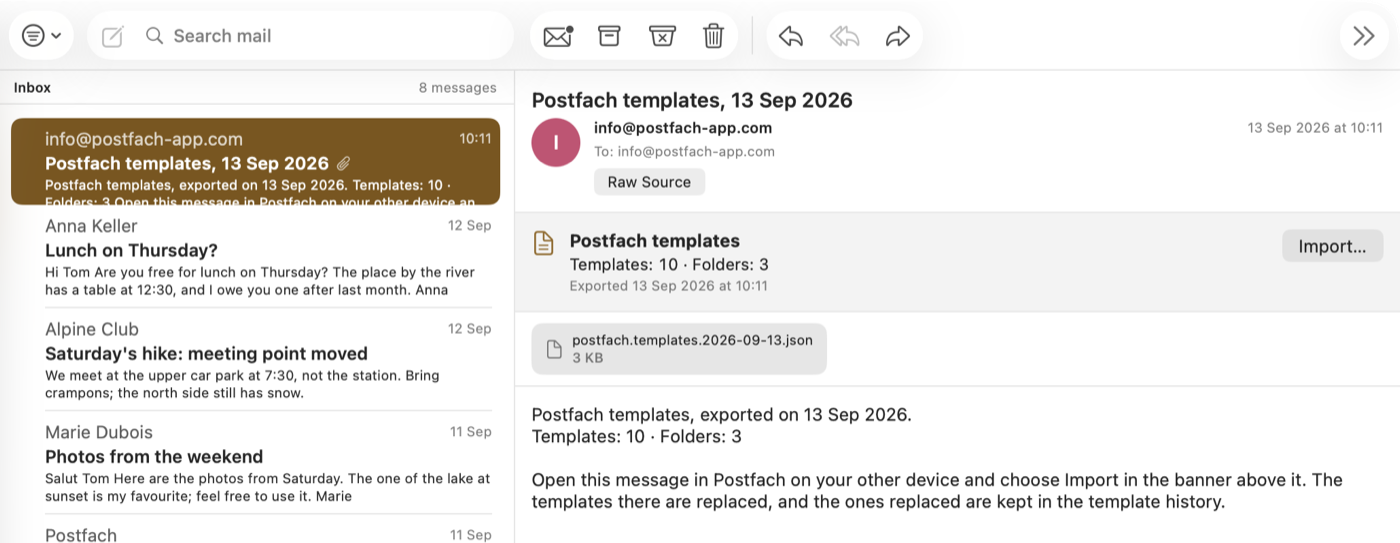This screenshot has height=543, width=1400.
Task: Click the Import... button
Action: tap(1332, 246)
